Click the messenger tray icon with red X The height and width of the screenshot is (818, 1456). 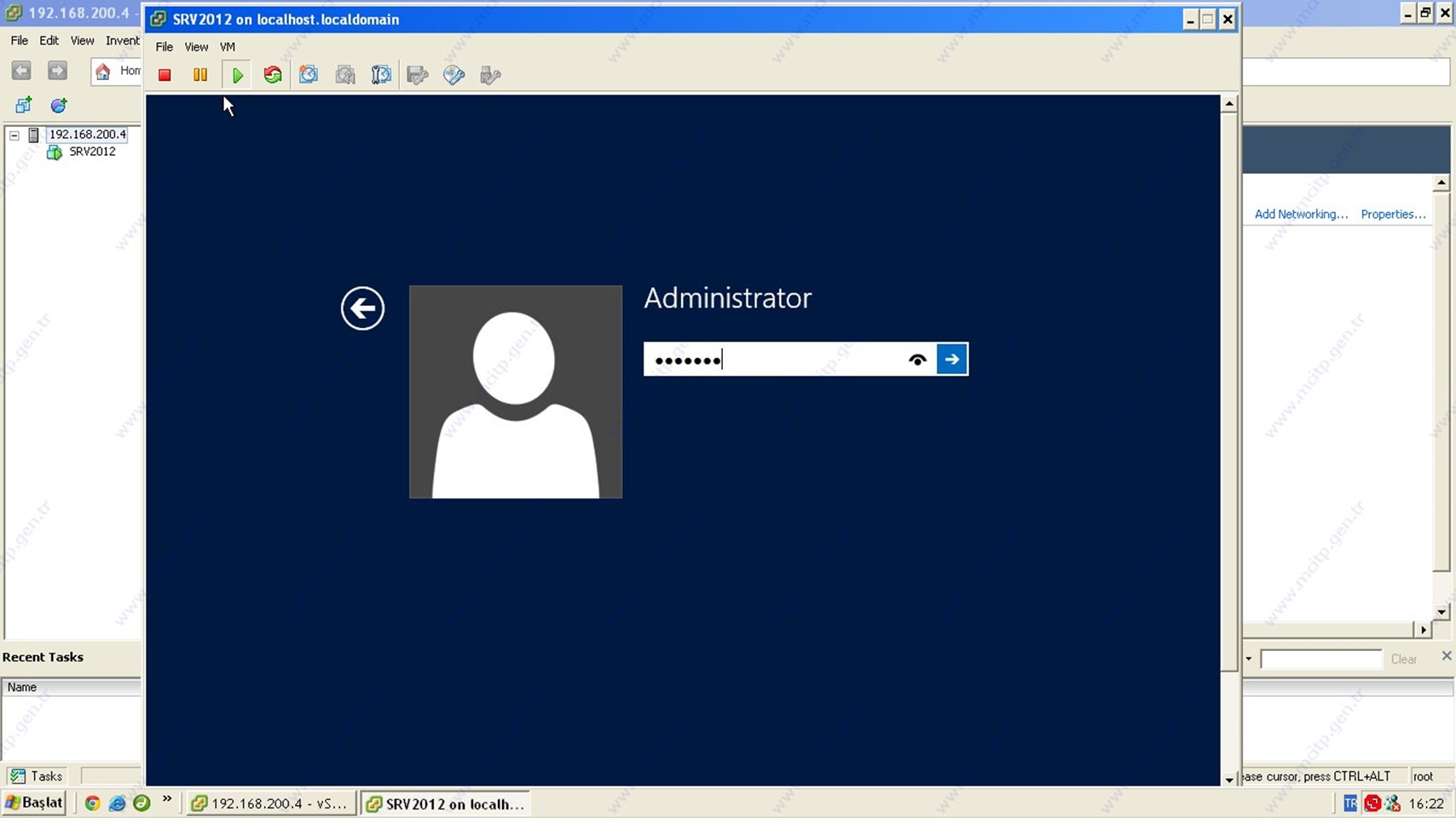pos(1393,803)
